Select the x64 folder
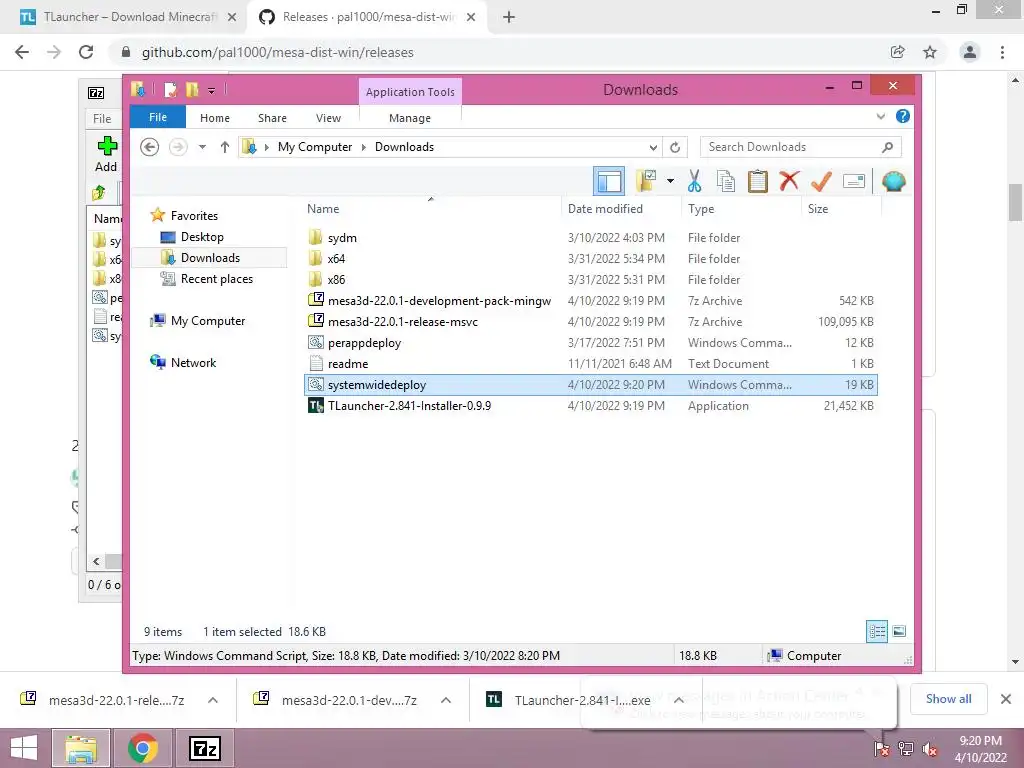 click(336, 259)
